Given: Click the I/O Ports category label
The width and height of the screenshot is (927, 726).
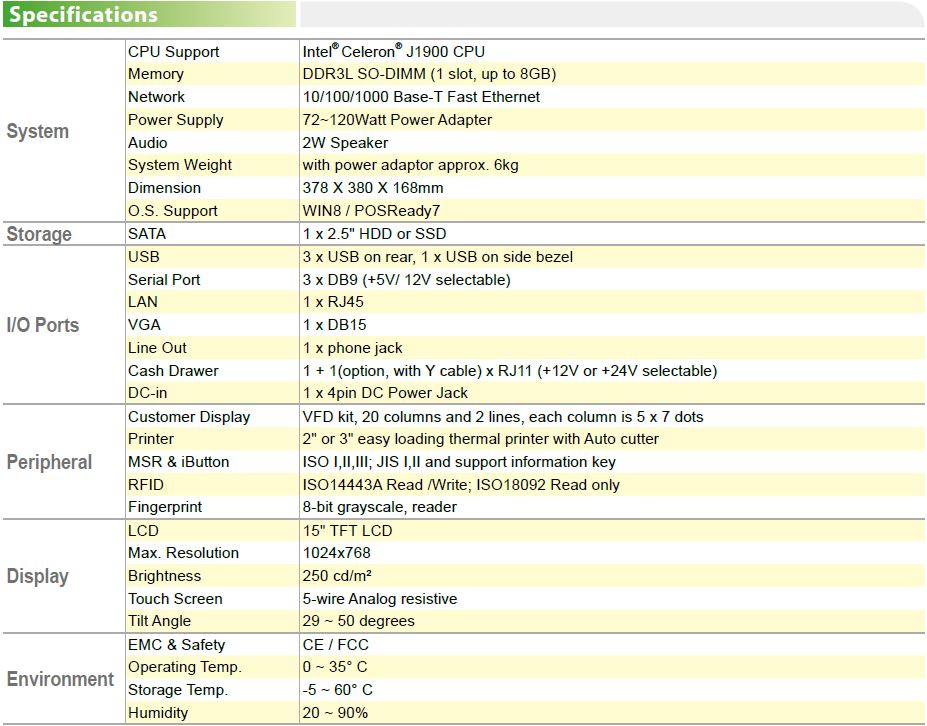Looking at the screenshot, I should click(43, 325).
